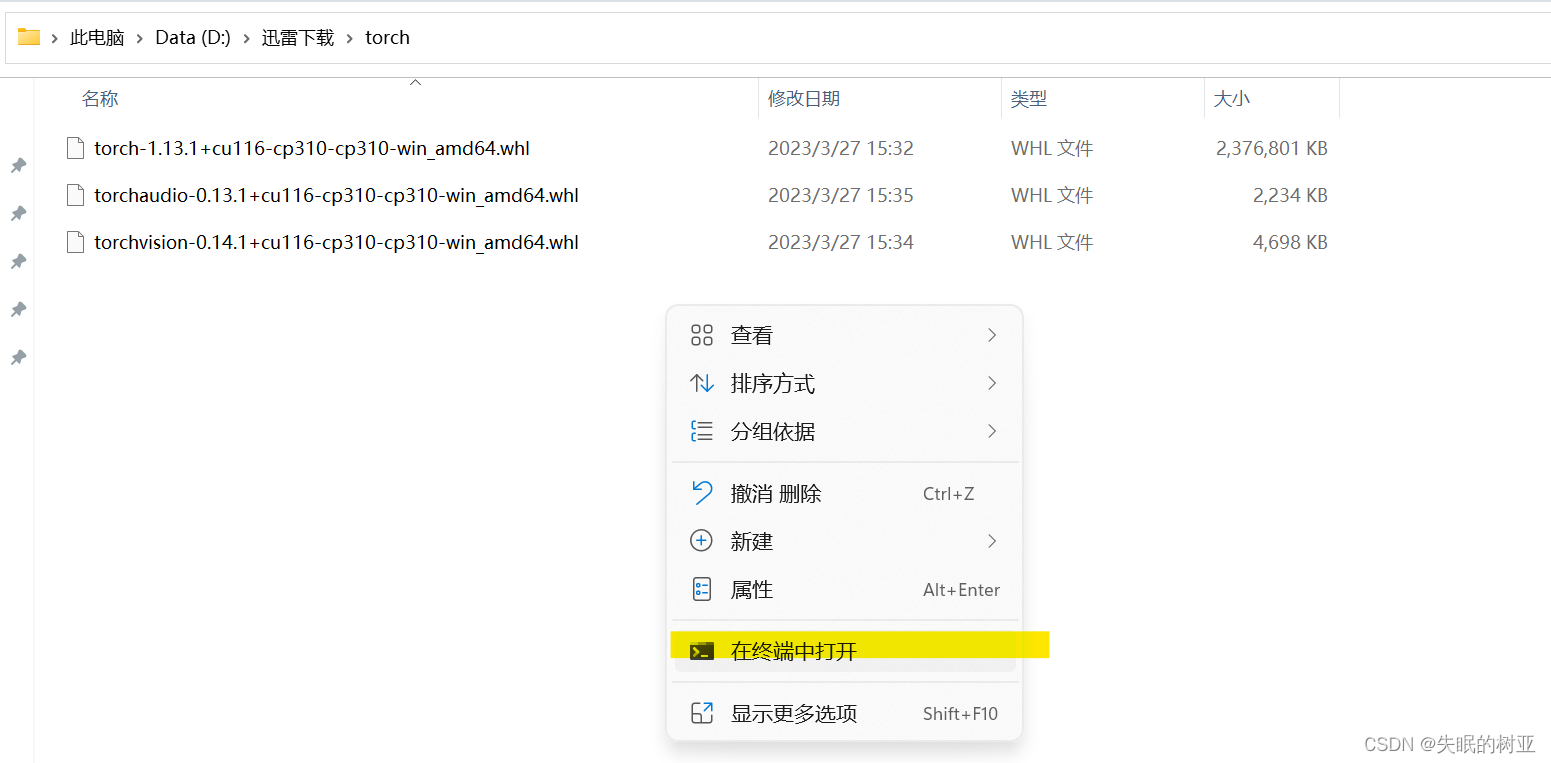Click the third pin icon in left sidebar
Image resolution: width=1551 pixels, height=763 pixels.
pyautogui.click(x=18, y=261)
